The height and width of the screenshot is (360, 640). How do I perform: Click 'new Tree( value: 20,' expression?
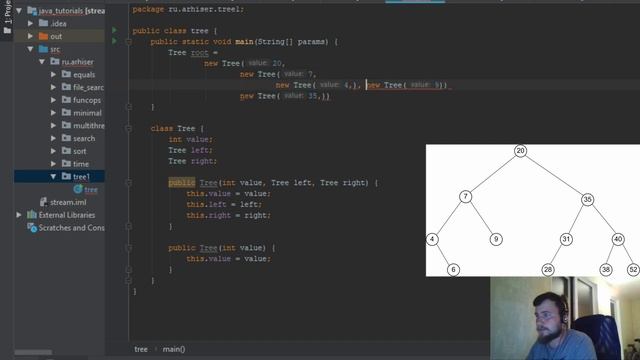(244, 63)
